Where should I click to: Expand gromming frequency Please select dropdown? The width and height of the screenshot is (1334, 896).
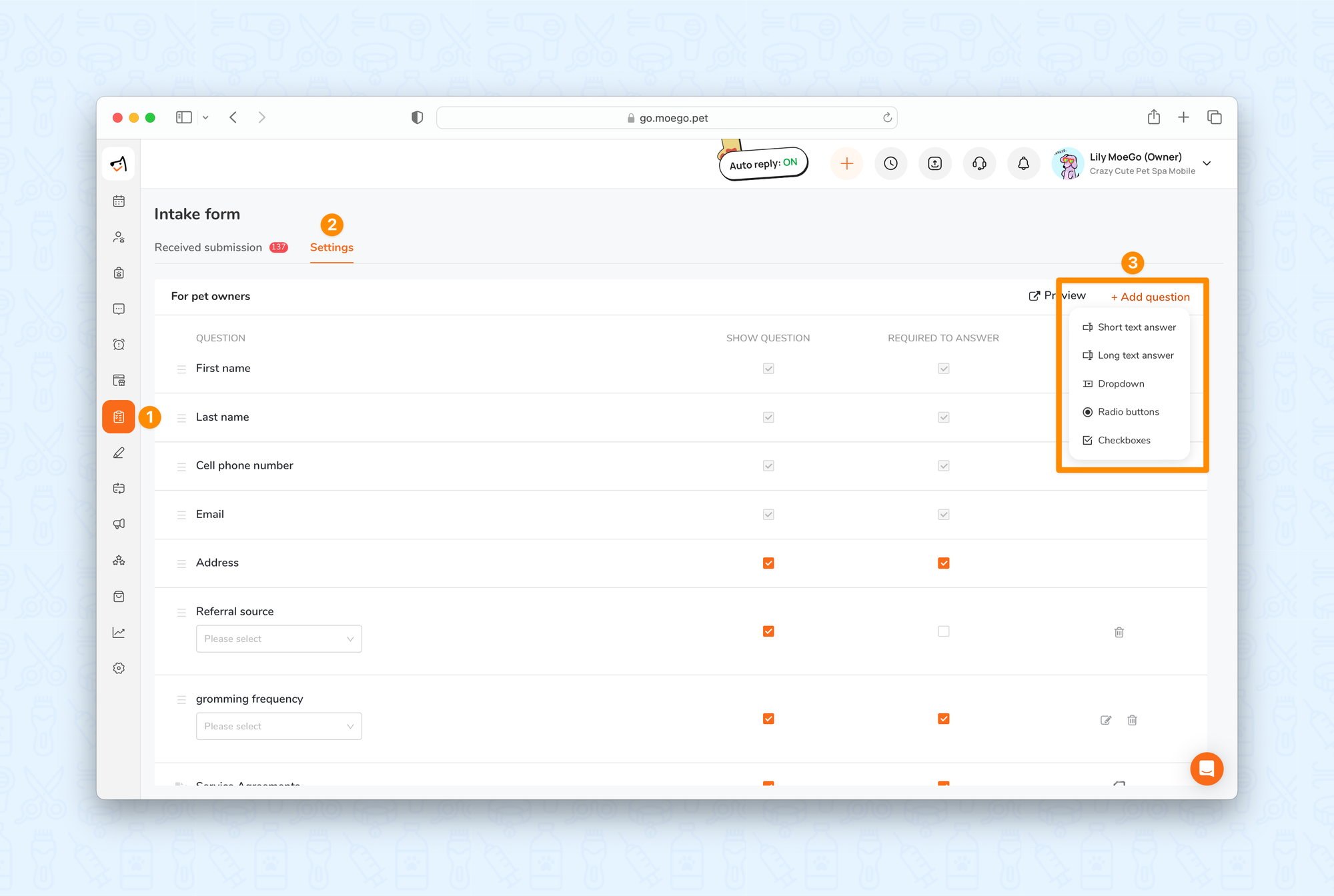(279, 726)
